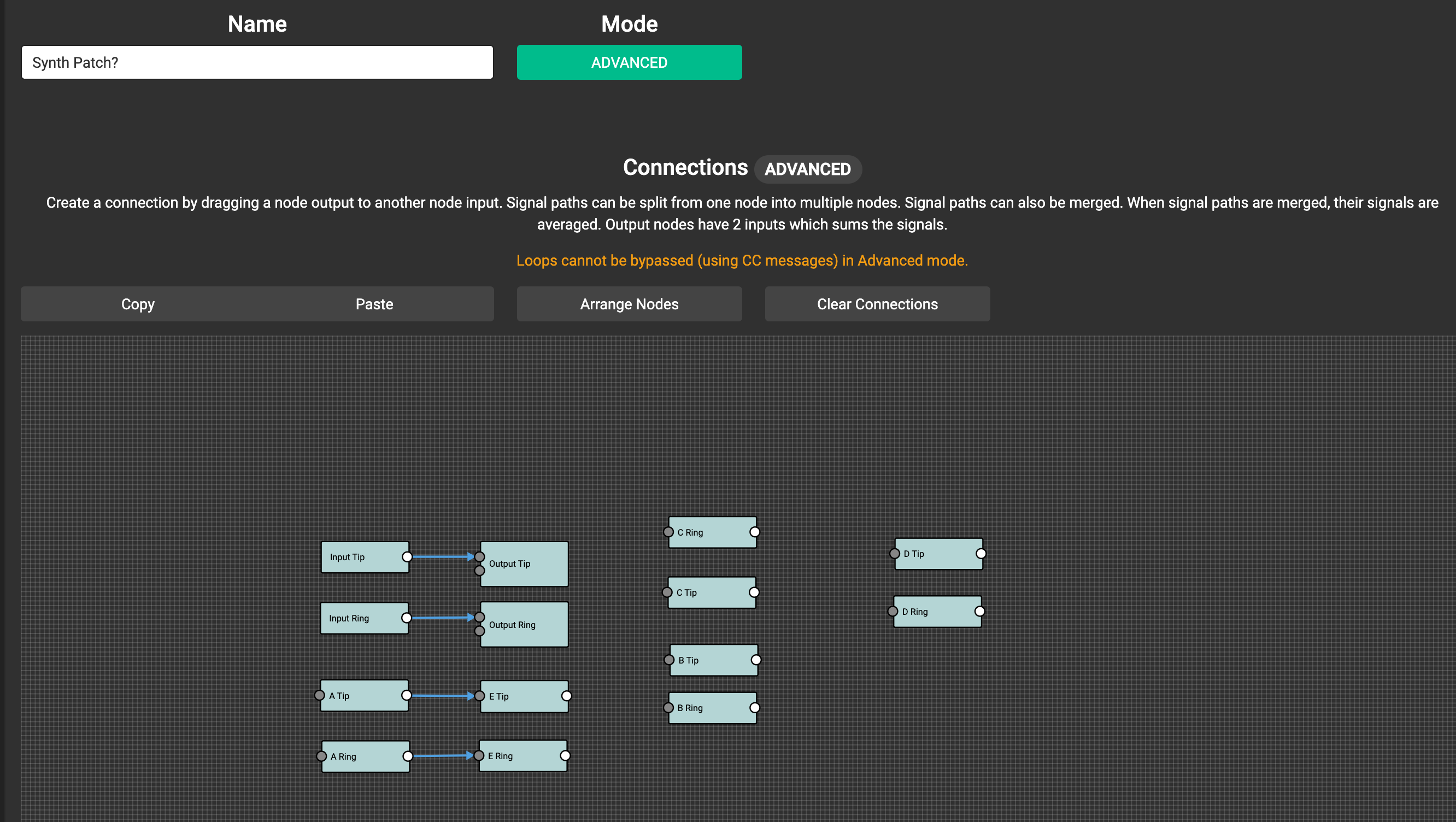Click the D Ring output port

coord(979,611)
